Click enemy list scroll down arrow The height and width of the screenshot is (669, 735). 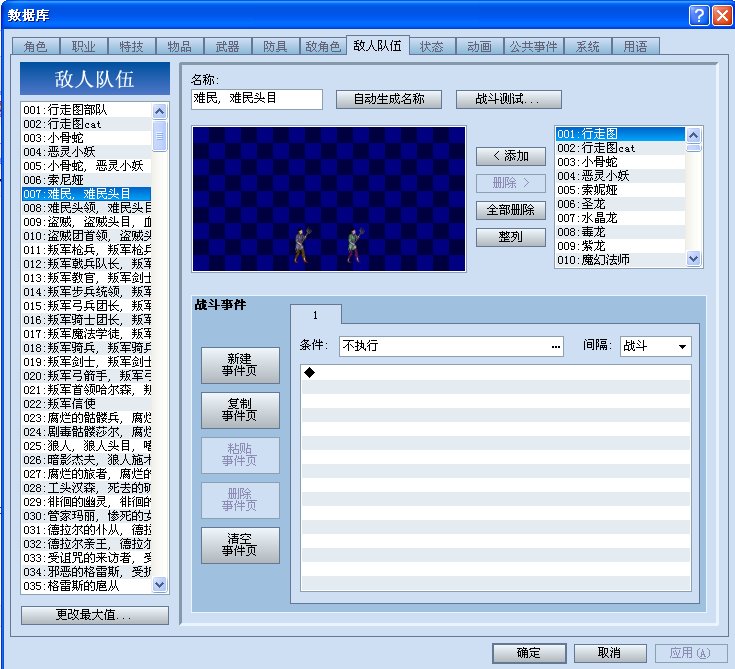(693, 258)
